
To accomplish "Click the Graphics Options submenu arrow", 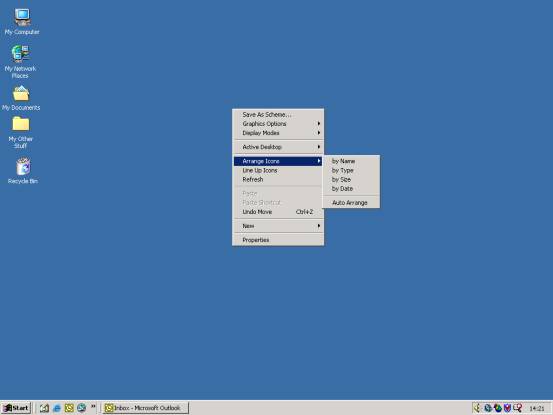I will pos(318,124).
